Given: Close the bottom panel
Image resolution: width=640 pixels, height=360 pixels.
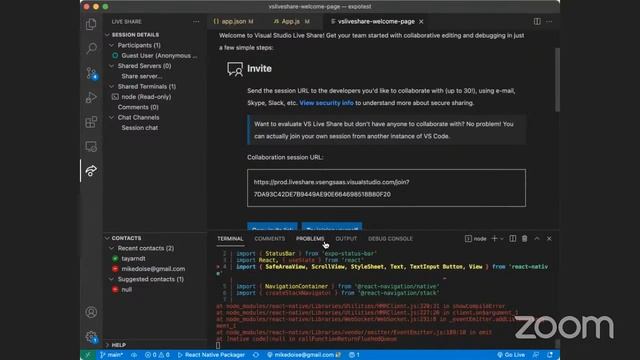Looking at the screenshot, I should click(x=549, y=239).
